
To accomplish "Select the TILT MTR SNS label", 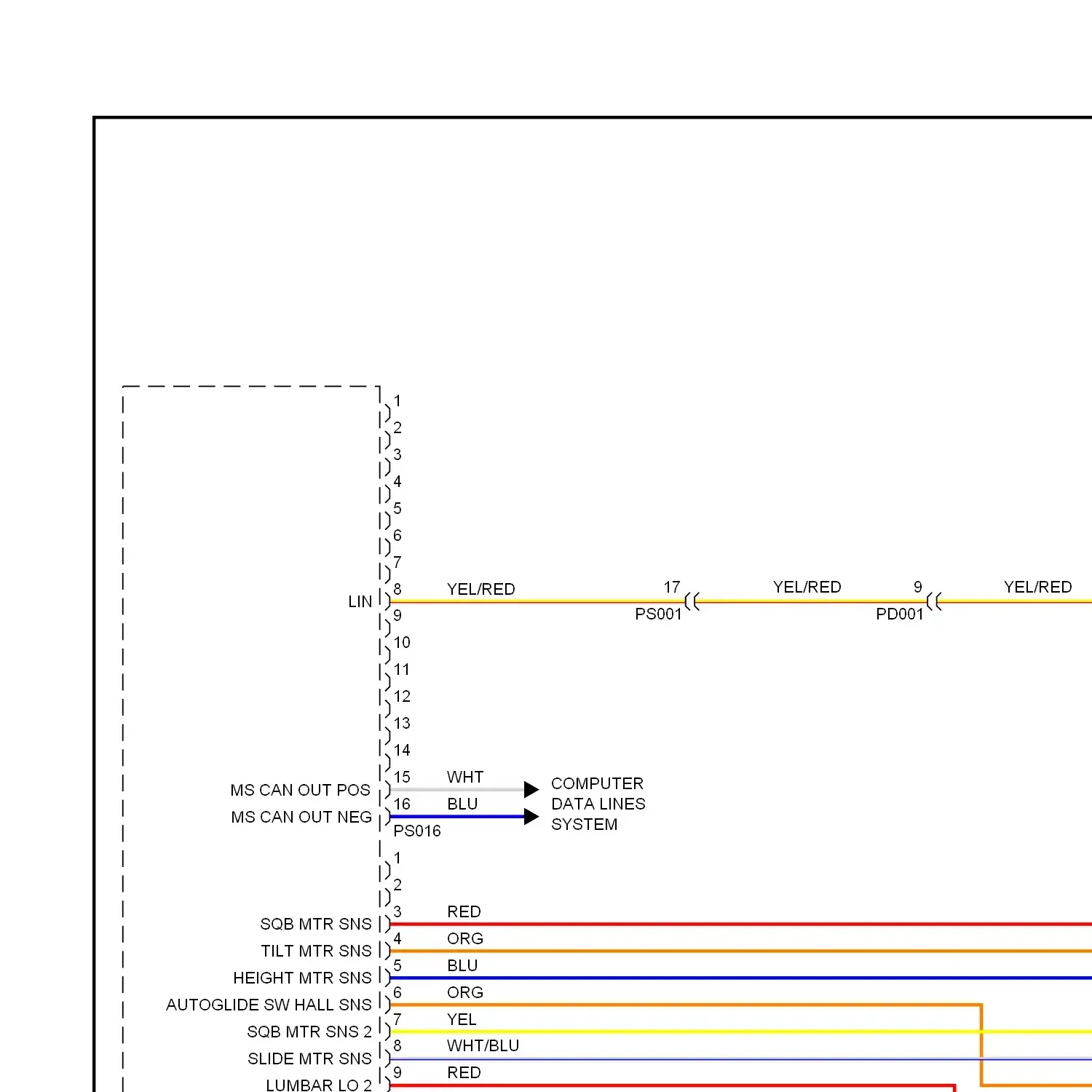I will pyautogui.click(x=316, y=951).
